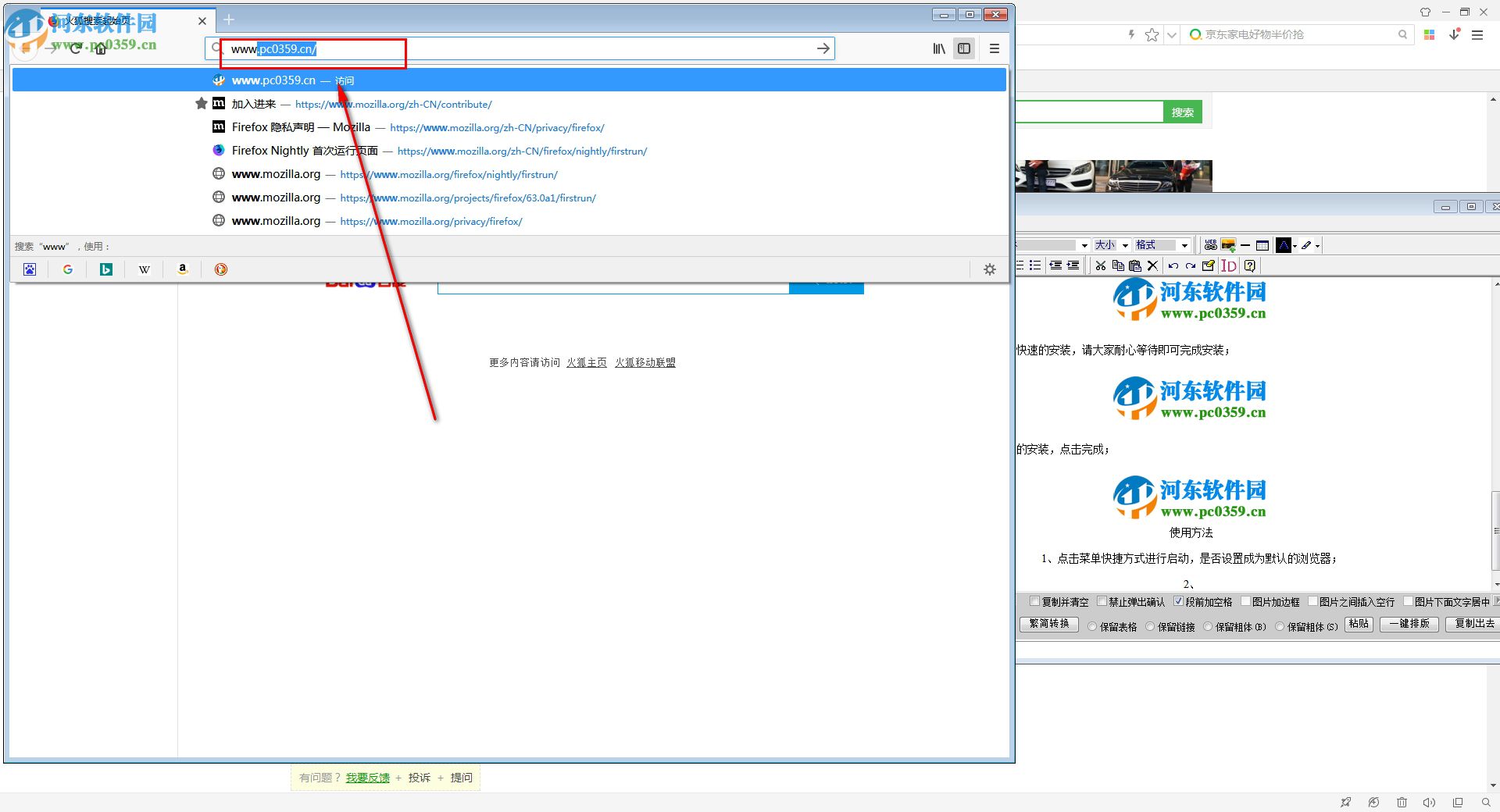Expand the font color dropdown arrow
The image size is (1500, 812).
[1295, 245]
